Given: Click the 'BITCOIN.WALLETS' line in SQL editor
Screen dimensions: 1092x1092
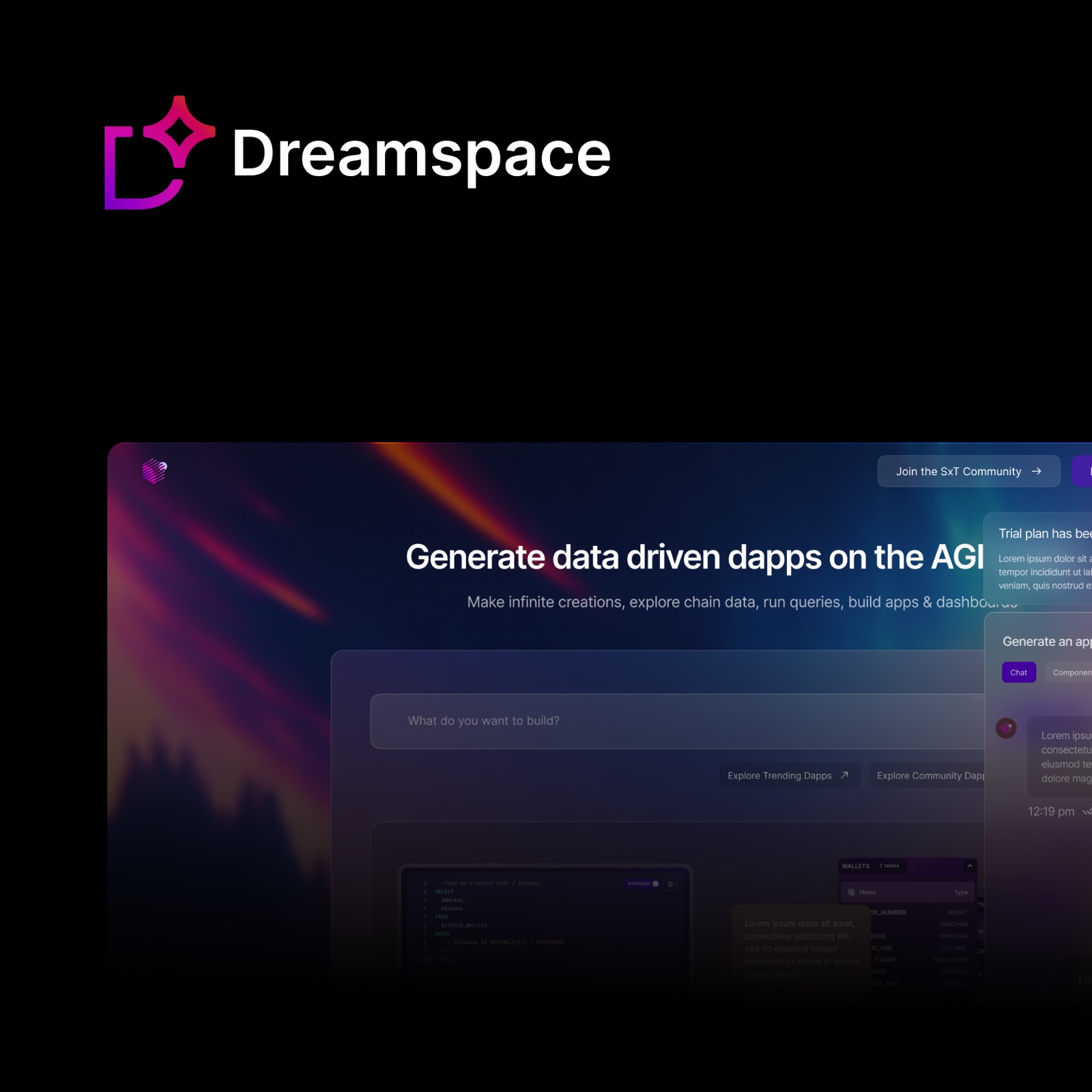Looking at the screenshot, I should [x=464, y=925].
